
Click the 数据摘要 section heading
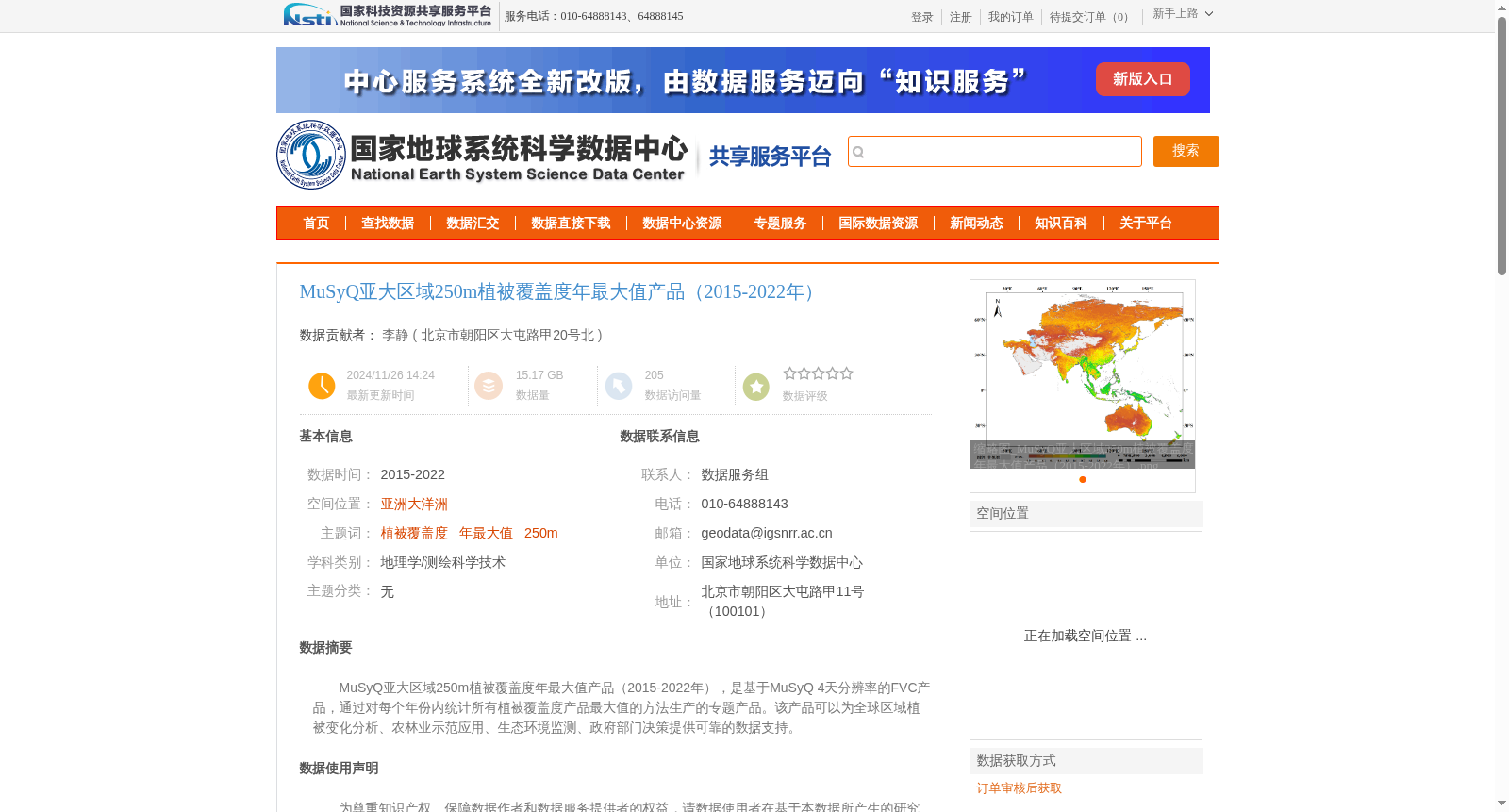[325, 647]
